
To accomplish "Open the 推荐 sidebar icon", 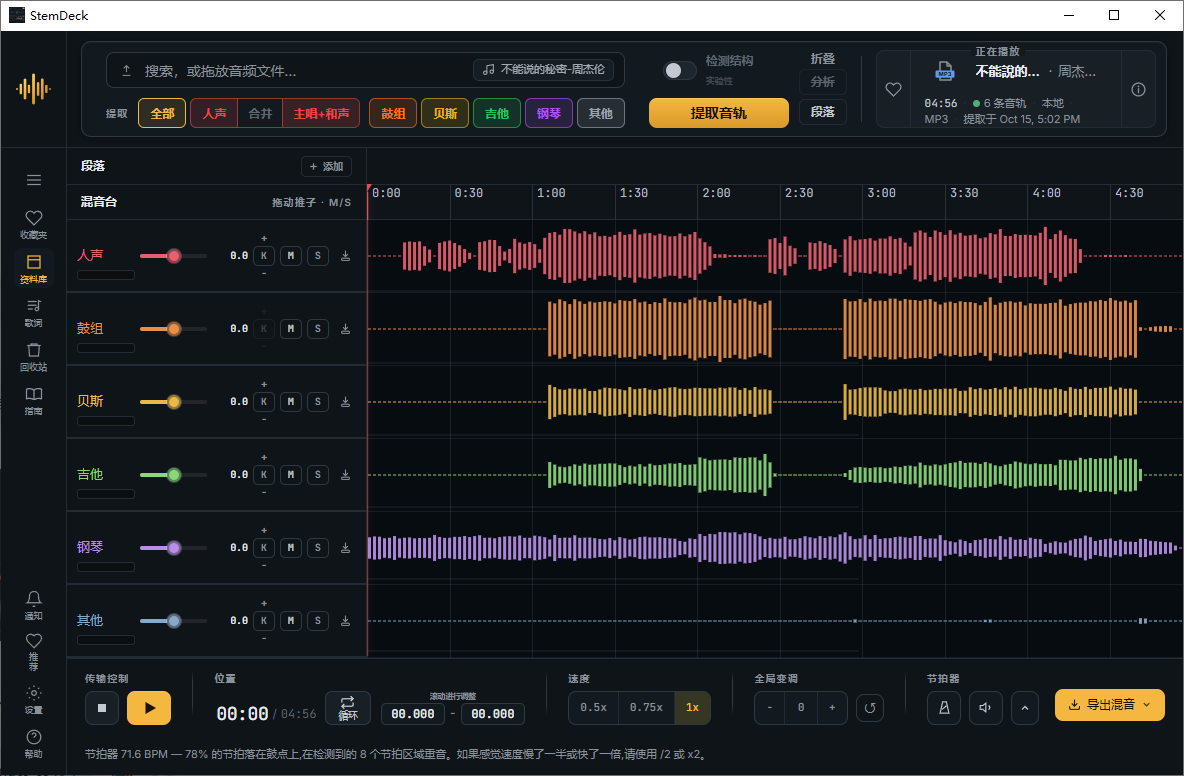I will (x=33, y=651).
